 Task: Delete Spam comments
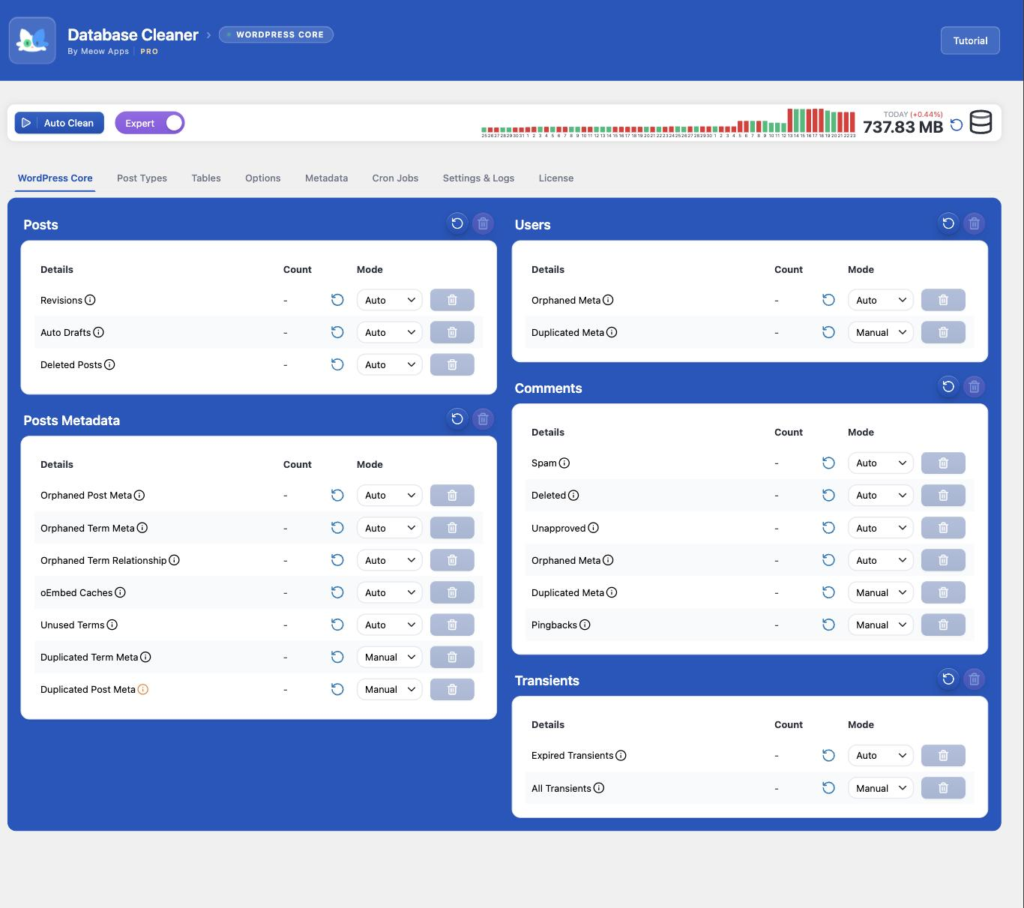point(943,462)
